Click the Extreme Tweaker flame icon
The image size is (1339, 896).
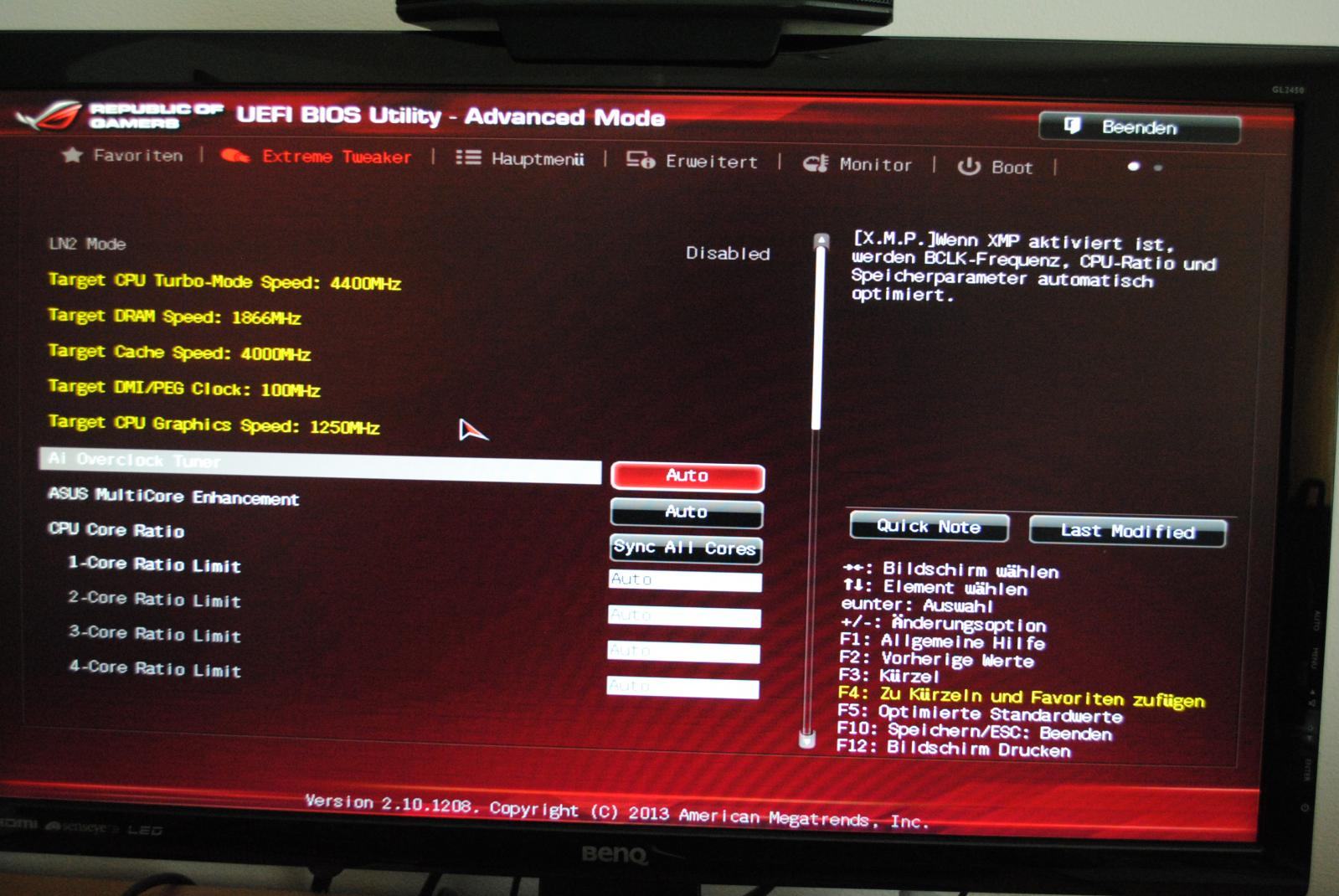tap(234, 156)
